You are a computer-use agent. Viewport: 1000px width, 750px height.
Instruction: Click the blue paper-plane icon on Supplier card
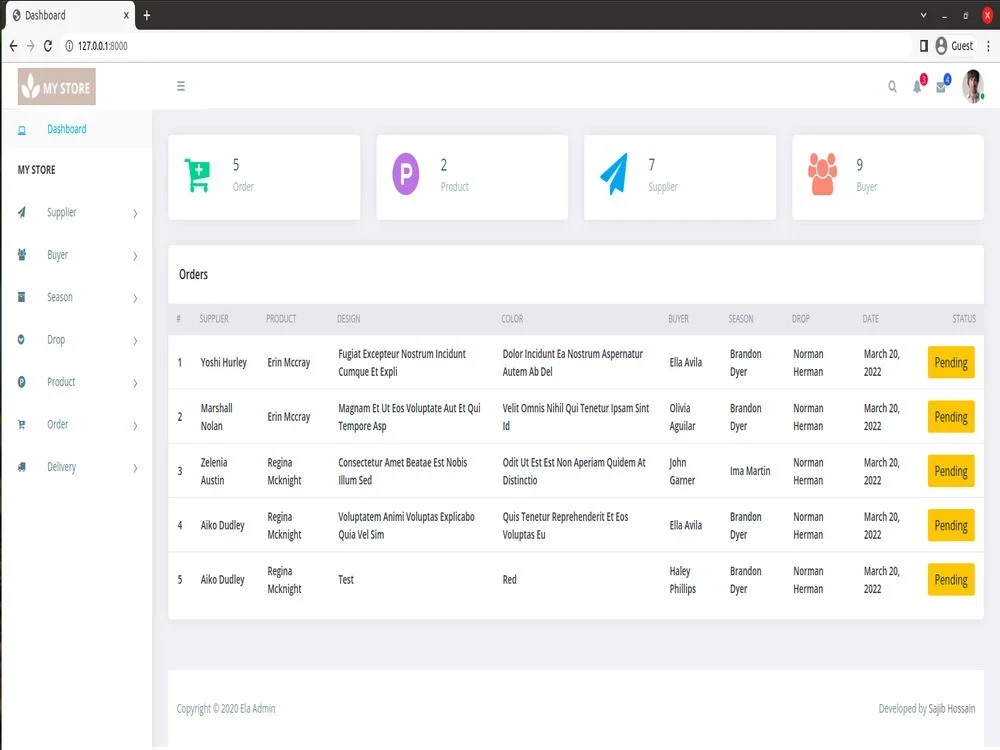(x=614, y=173)
